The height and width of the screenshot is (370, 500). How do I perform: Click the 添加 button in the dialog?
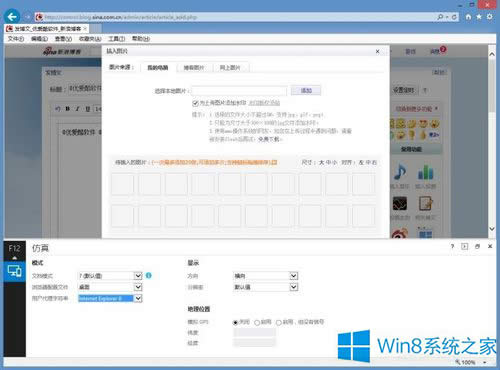coord(306,91)
